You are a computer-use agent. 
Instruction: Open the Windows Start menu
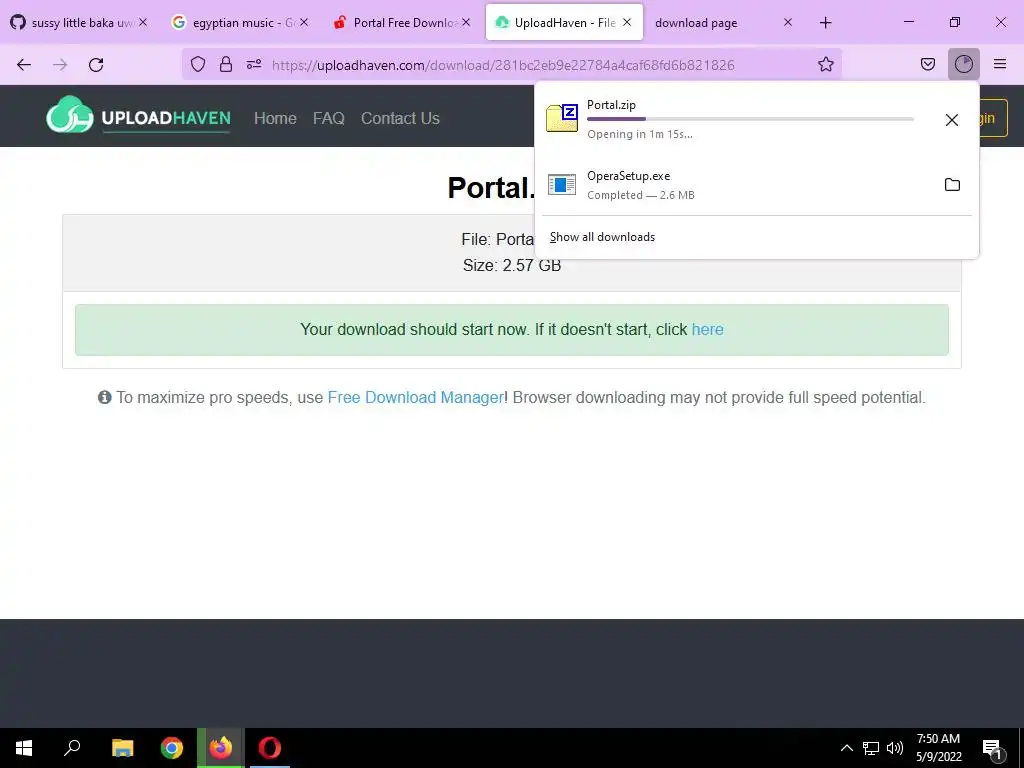24,748
